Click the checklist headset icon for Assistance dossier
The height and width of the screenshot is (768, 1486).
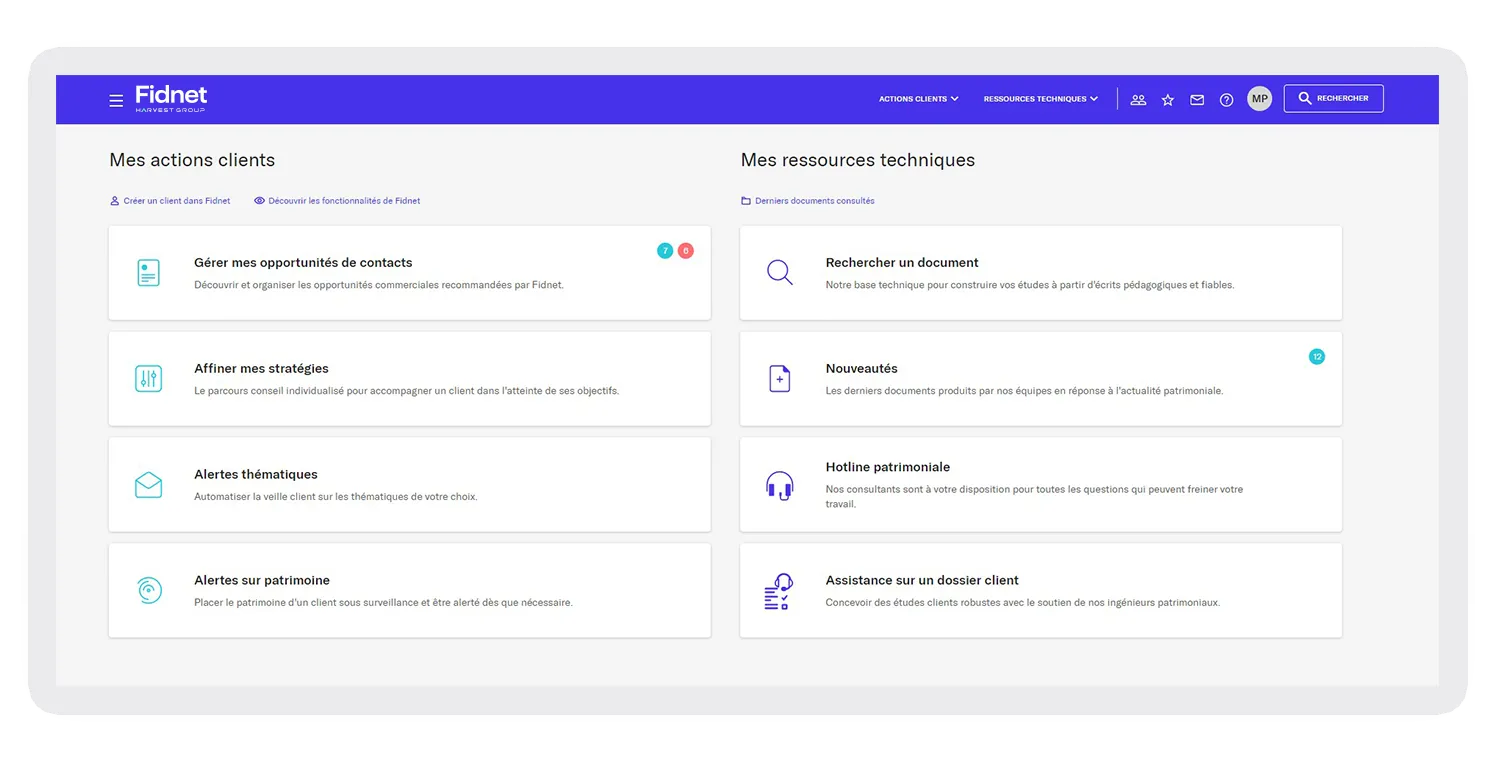pyautogui.click(x=778, y=592)
